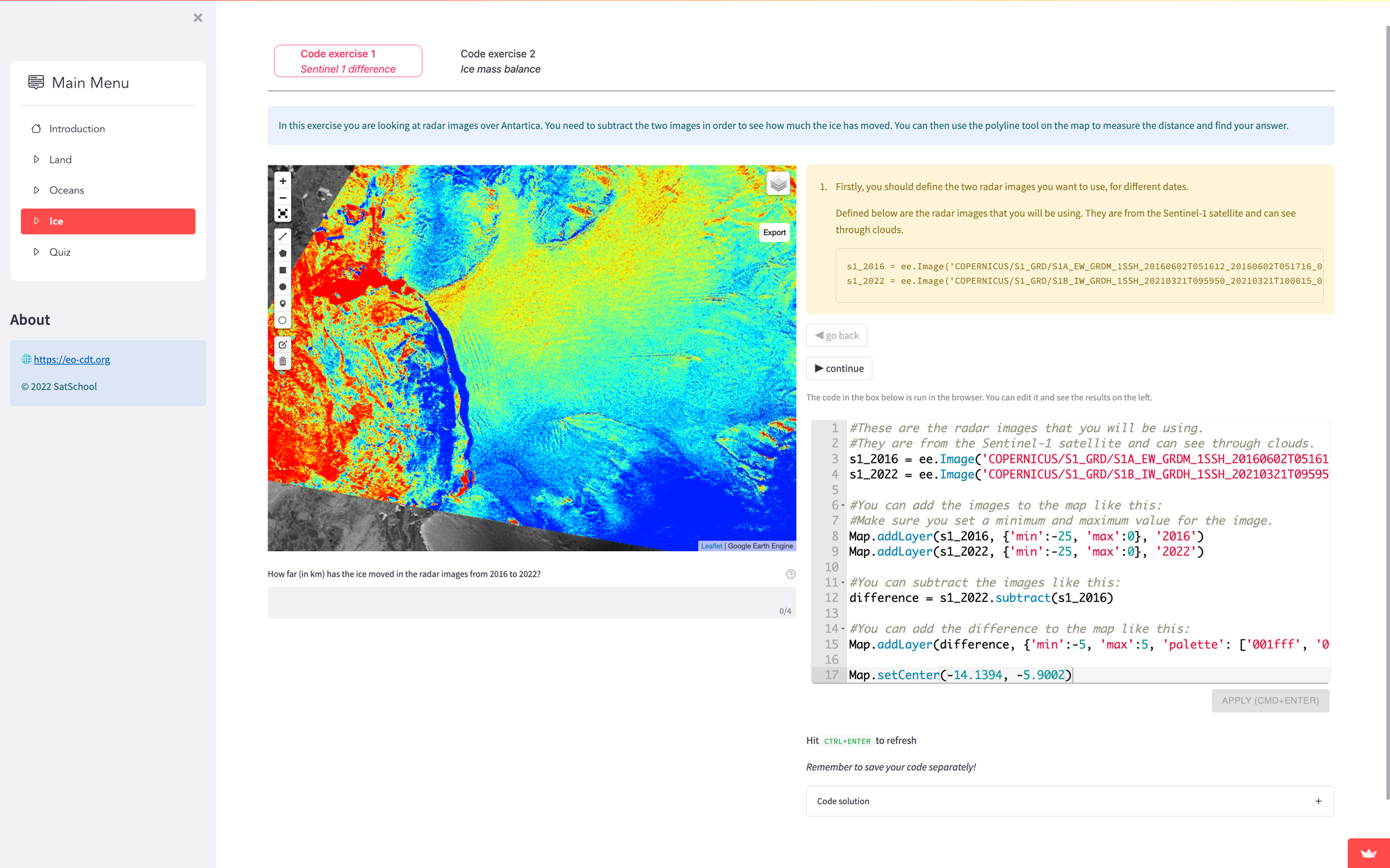Screen dimensions: 1390x868
Task: Select the polyline draw tool
Action: pyautogui.click(x=283, y=236)
